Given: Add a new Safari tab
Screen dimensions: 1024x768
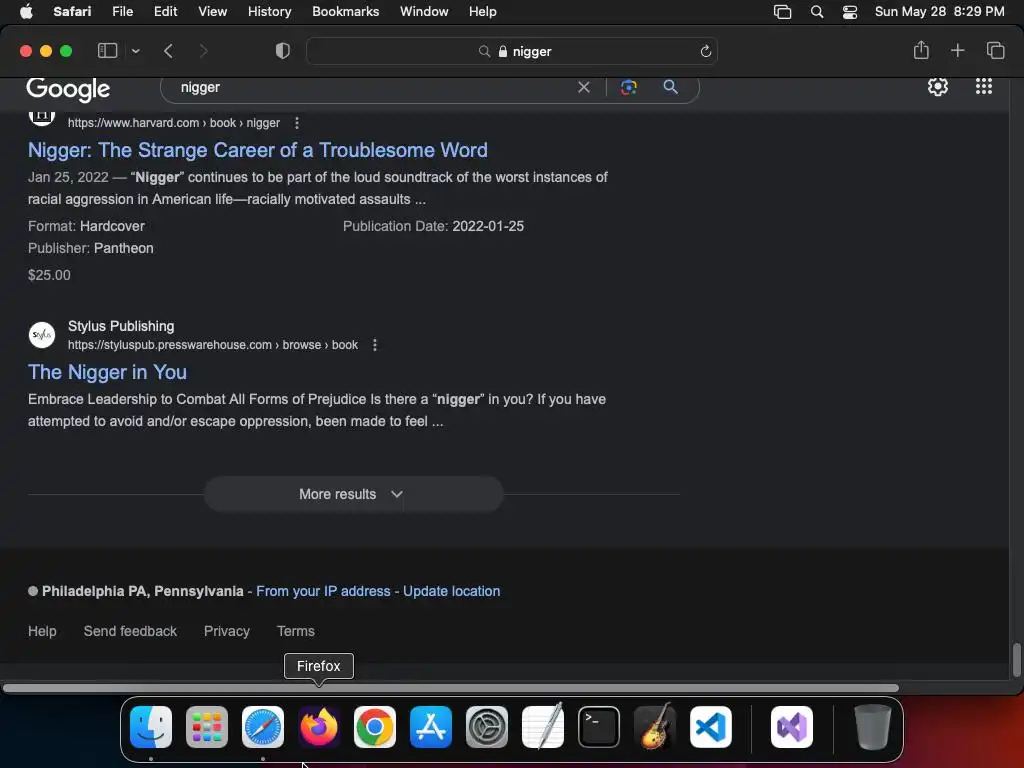Looking at the screenshot, I should point(957,50).
